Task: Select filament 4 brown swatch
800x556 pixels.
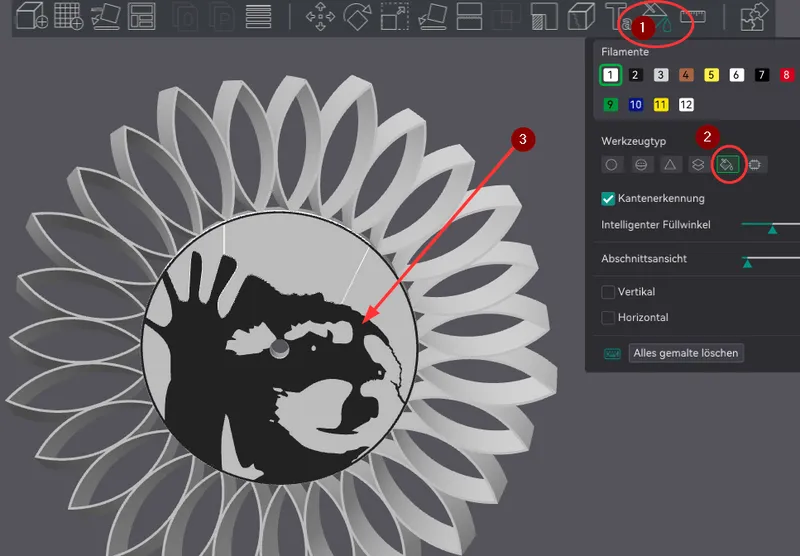Action: (x=686, y=75)
